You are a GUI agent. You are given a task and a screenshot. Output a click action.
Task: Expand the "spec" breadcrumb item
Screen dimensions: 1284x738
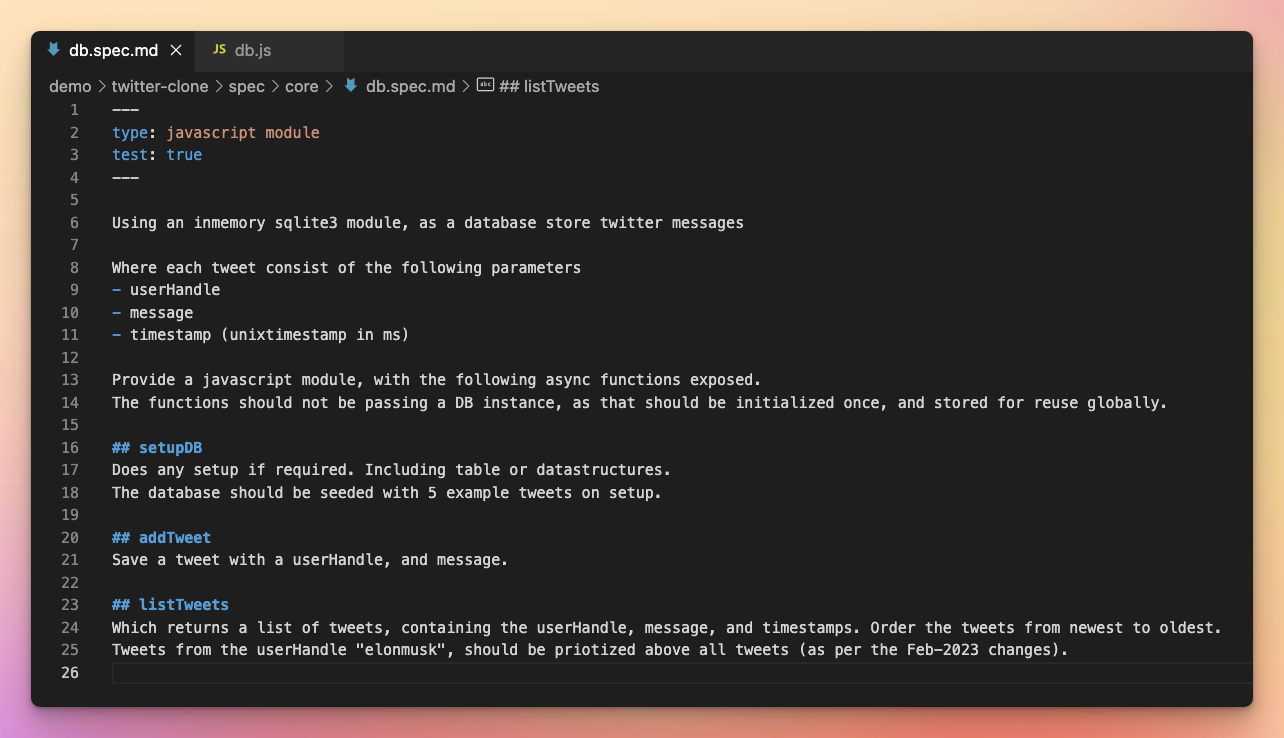tap(246, 87)
